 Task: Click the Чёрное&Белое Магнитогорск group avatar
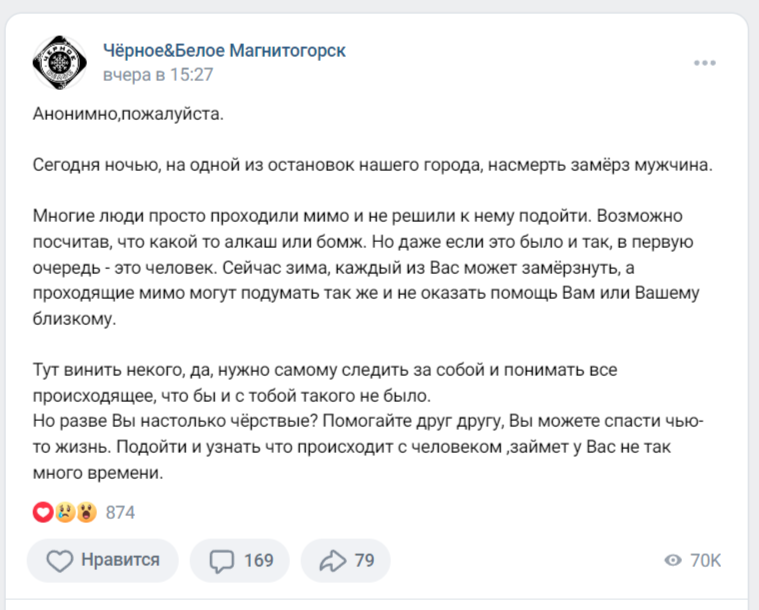(x=60, y=62)
